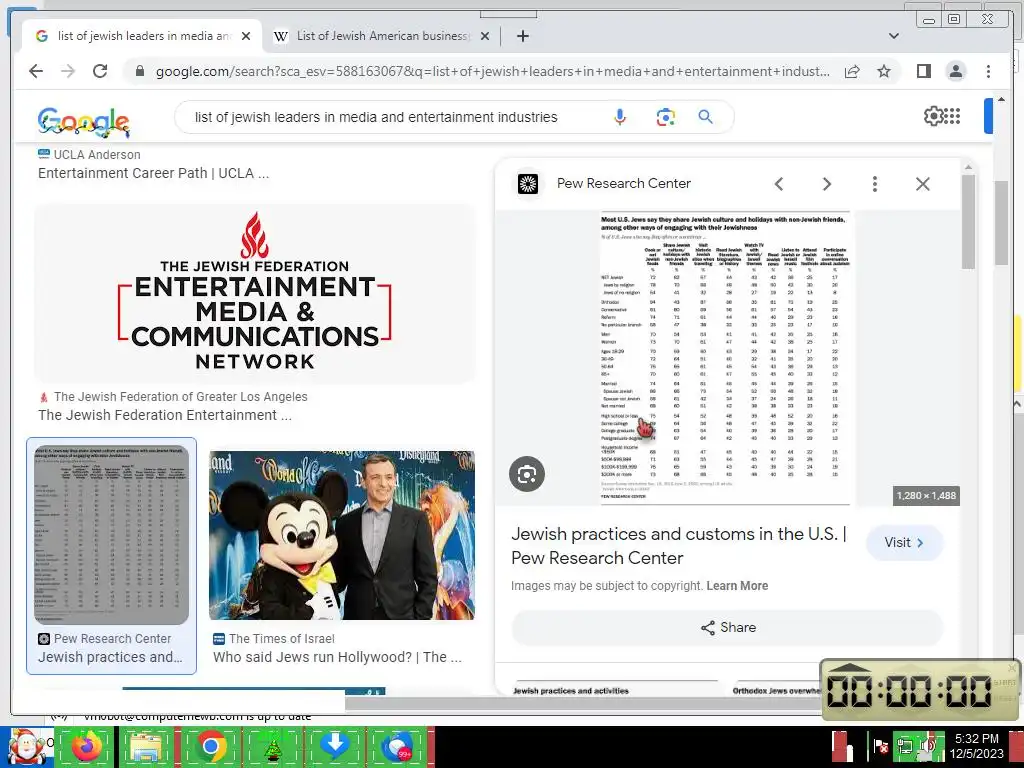Image resolution: width=1024 pixels, height=768 pixels.
Task: Switch to the List of Jewish American business tab
Action: pyautogui.click(x=382, y=36)
